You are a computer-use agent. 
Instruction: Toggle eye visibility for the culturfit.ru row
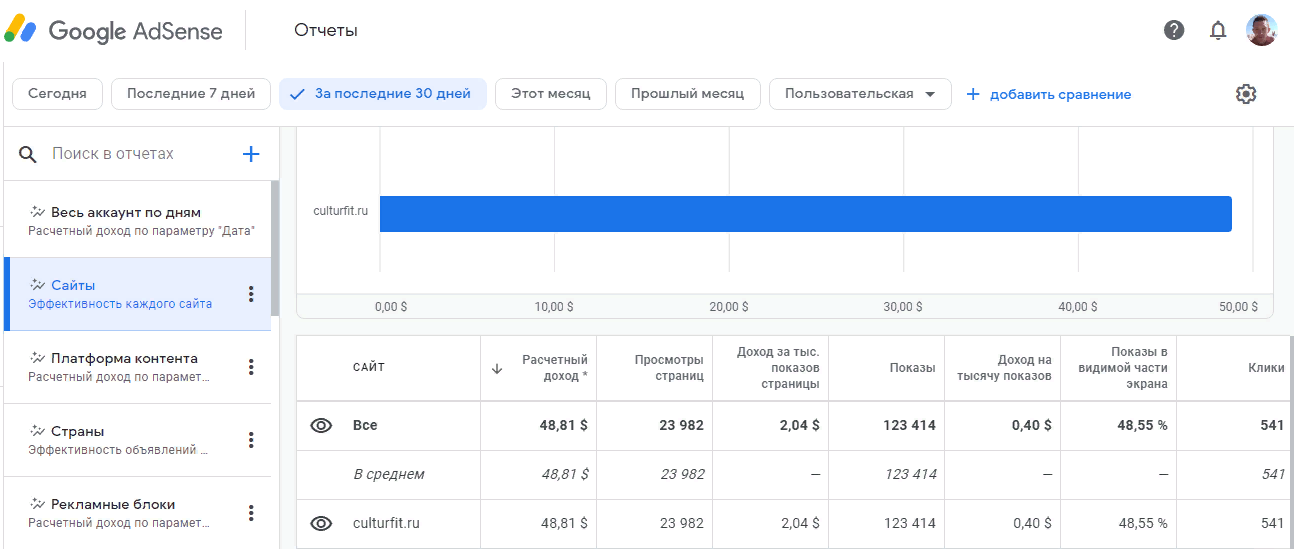[x=320, y=523]
